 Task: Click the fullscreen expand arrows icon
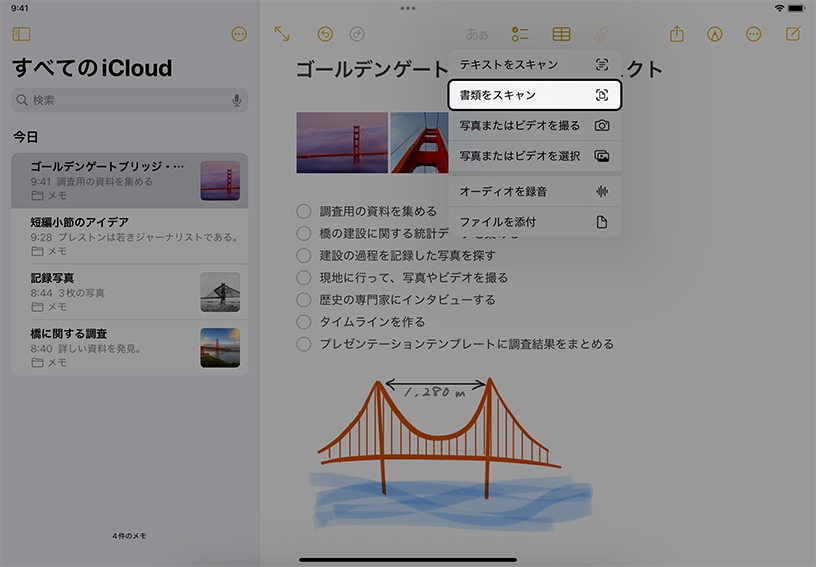282,34
